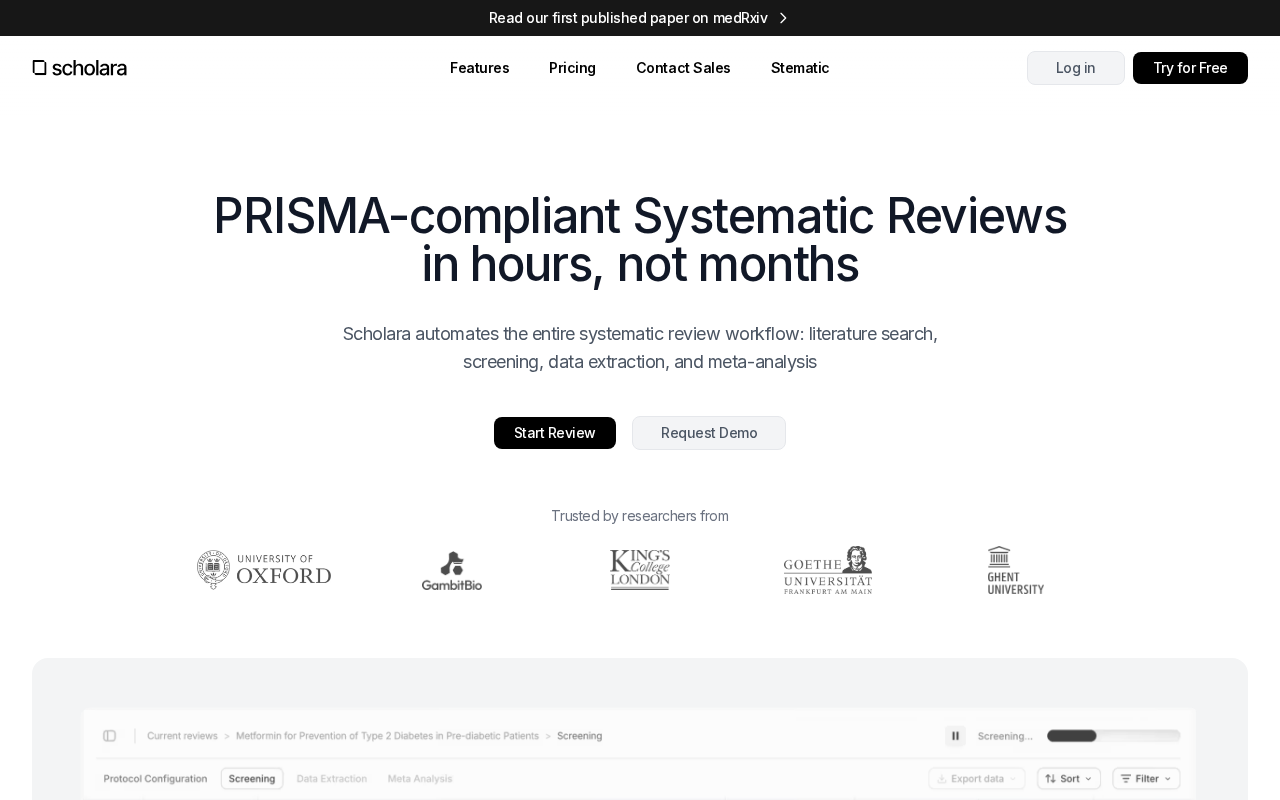Pause the screening with pause icon
1280x800 pixels.
pos(955,736)
